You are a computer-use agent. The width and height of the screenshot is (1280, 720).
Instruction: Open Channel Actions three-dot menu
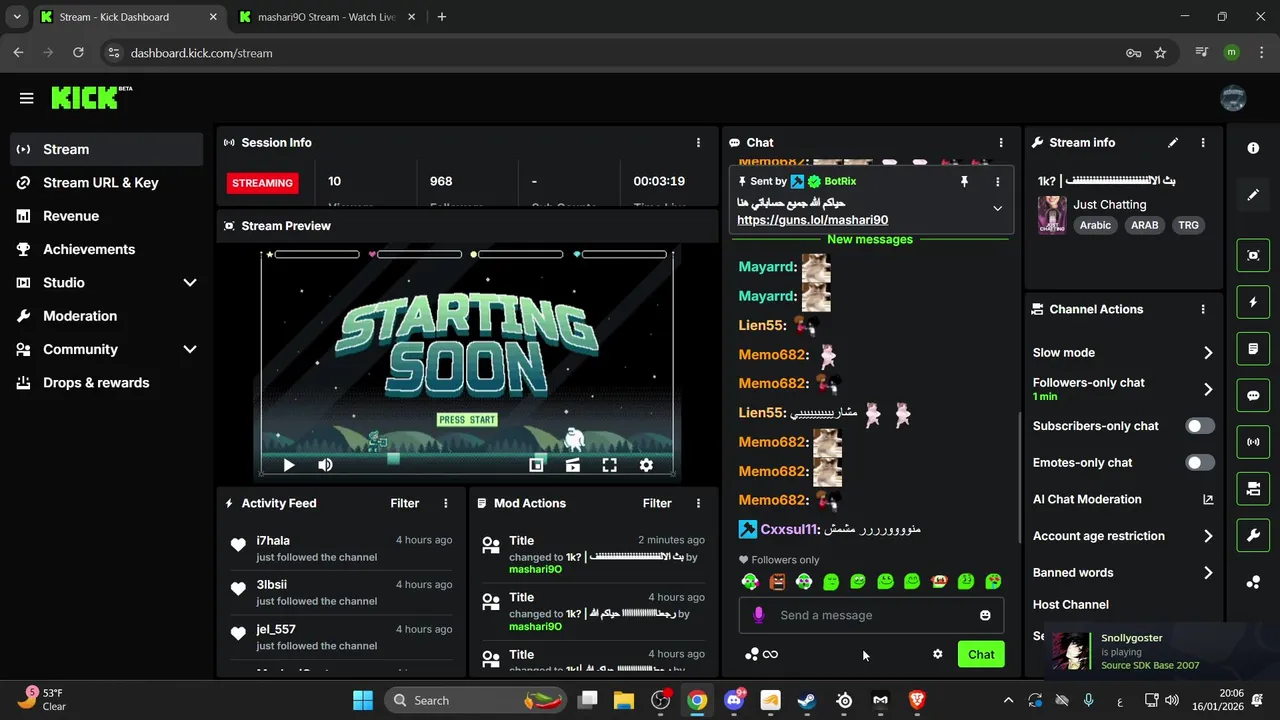pos(1203,310)
